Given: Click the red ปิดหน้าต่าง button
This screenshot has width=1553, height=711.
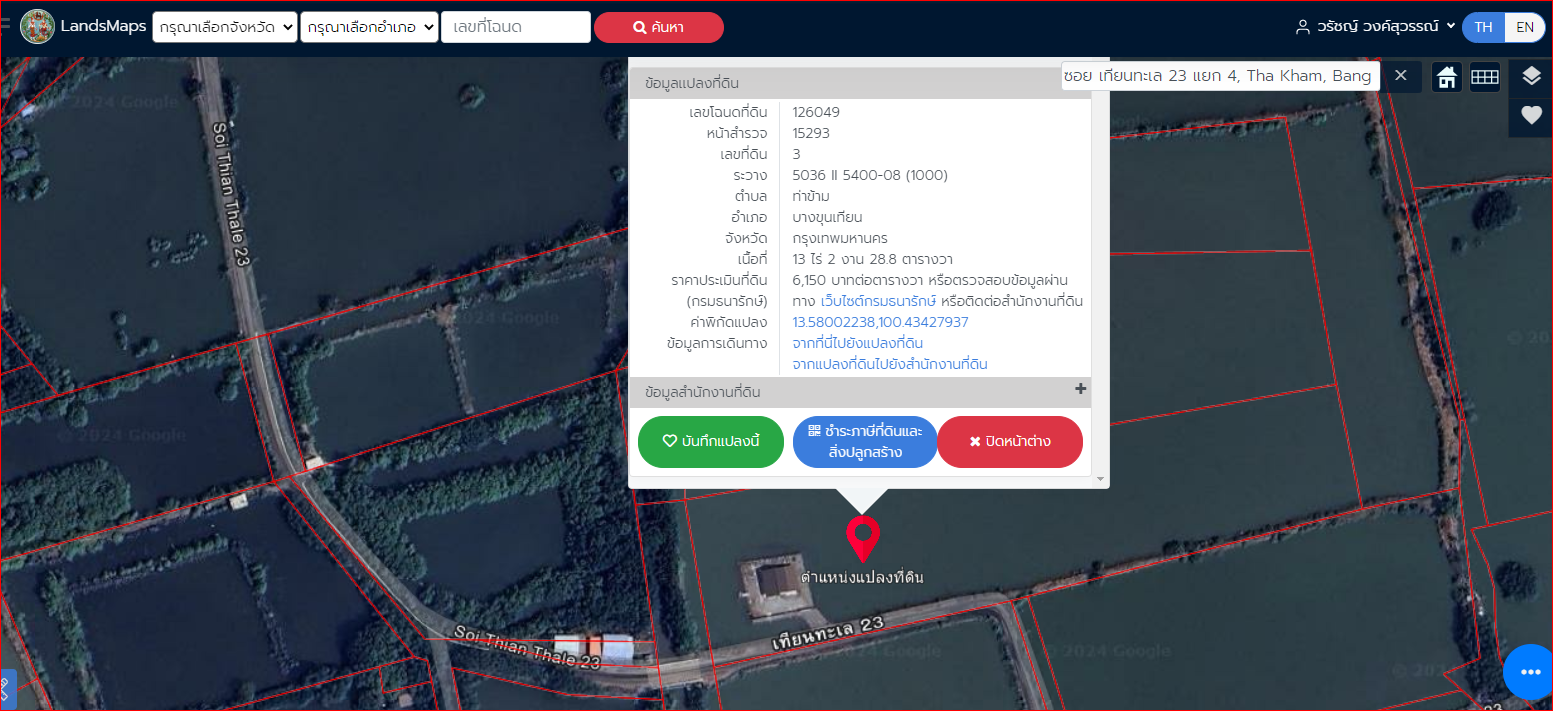Looking at the screenshot, I should [1010, 442].
